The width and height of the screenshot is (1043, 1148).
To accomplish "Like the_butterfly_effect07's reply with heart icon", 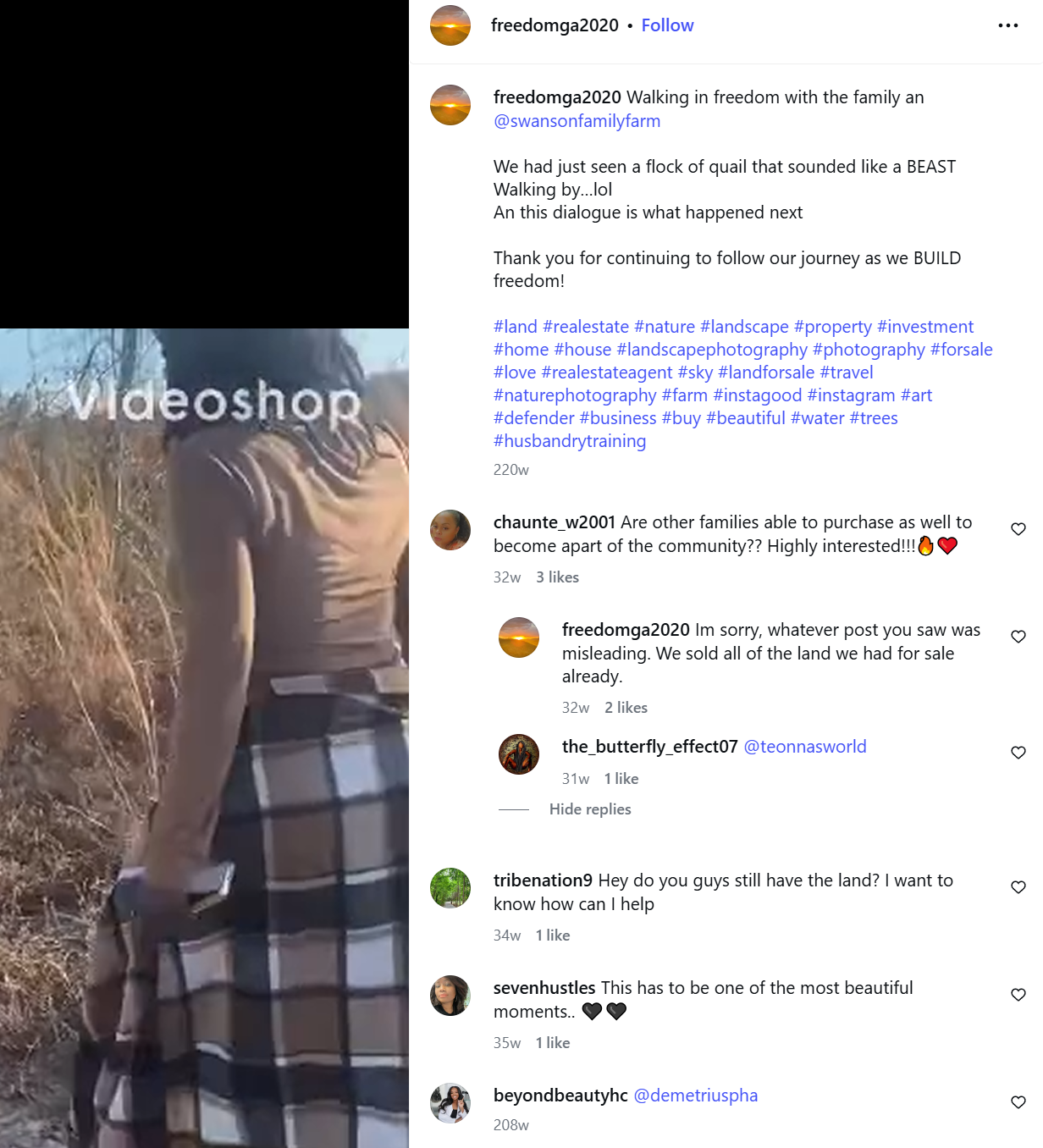I will 1018,753.
